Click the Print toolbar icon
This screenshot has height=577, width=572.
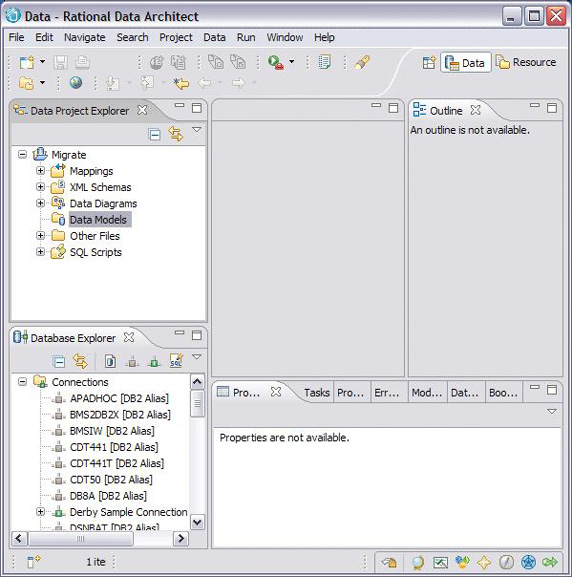pos(82,62)
